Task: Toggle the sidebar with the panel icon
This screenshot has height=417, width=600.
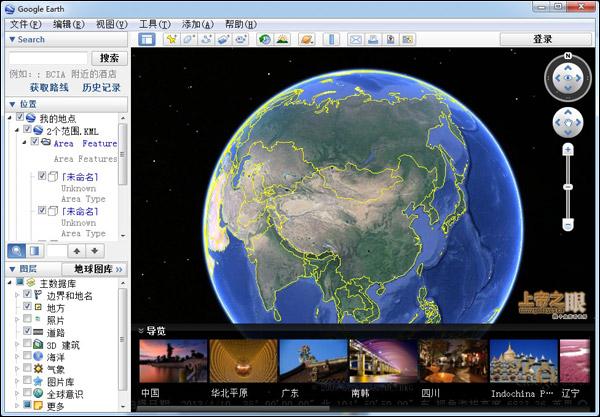Action: [147, 39]
